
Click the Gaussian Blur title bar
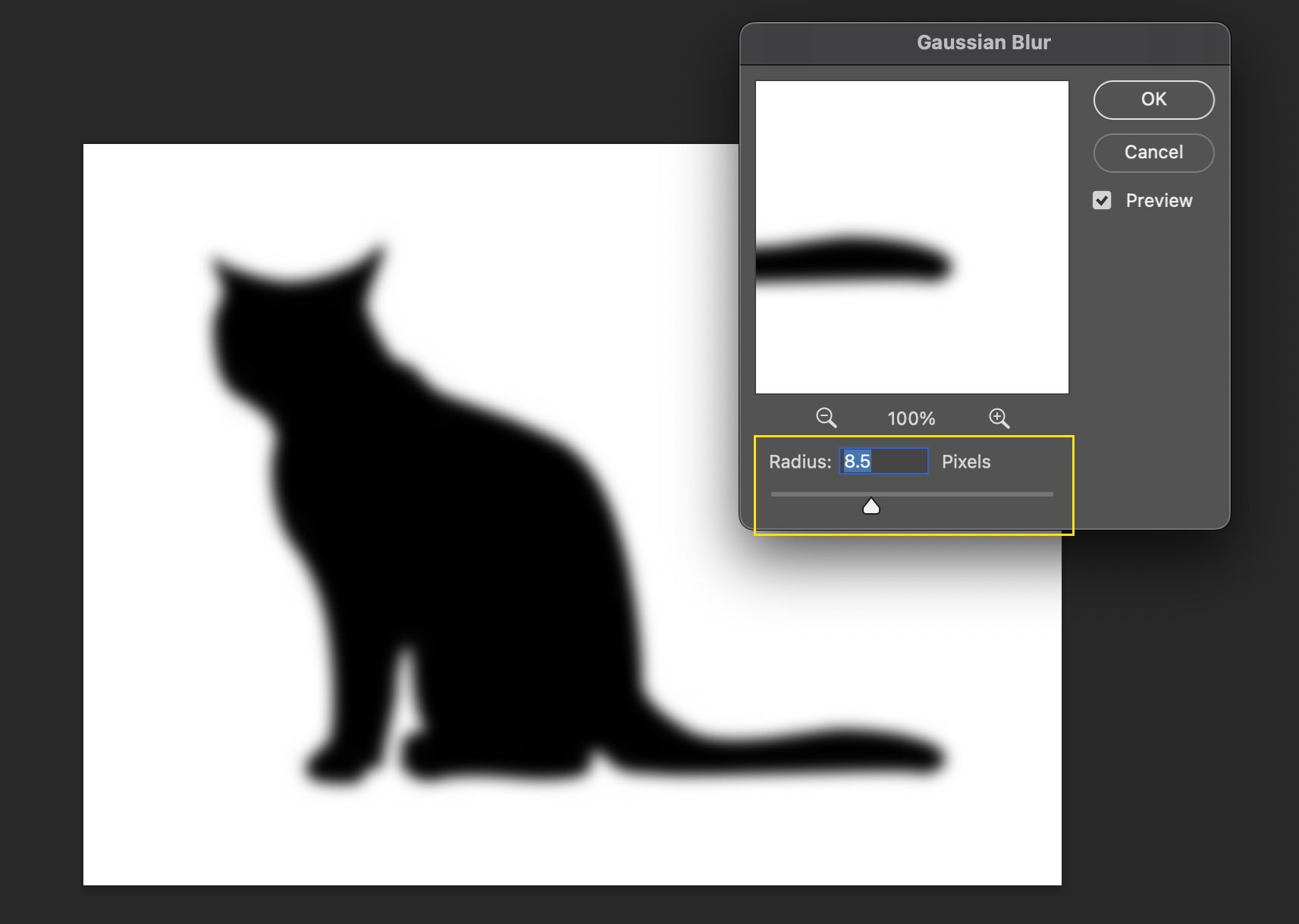[x=984, y=42]
